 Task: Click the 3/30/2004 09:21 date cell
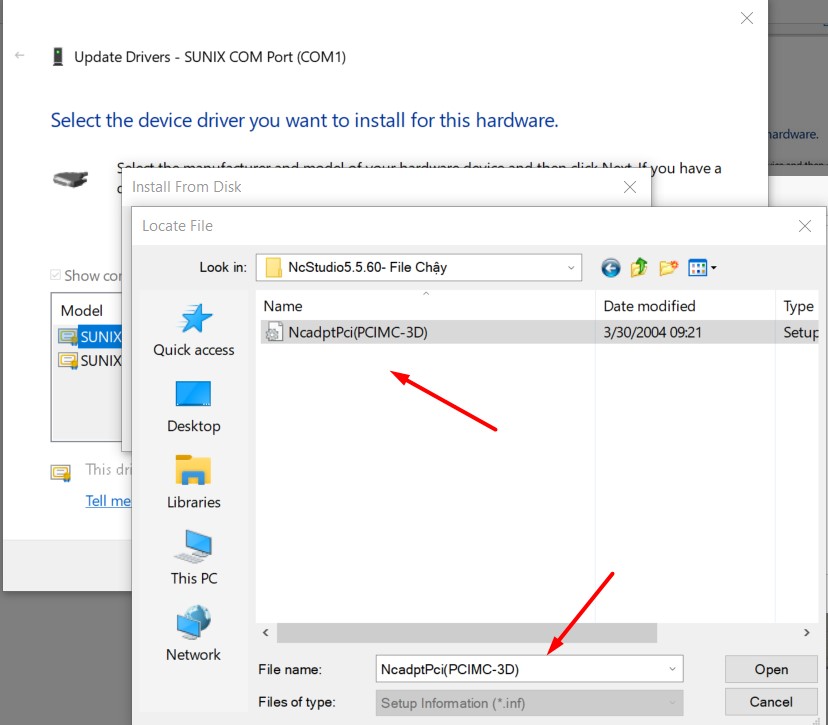point(652,332)
